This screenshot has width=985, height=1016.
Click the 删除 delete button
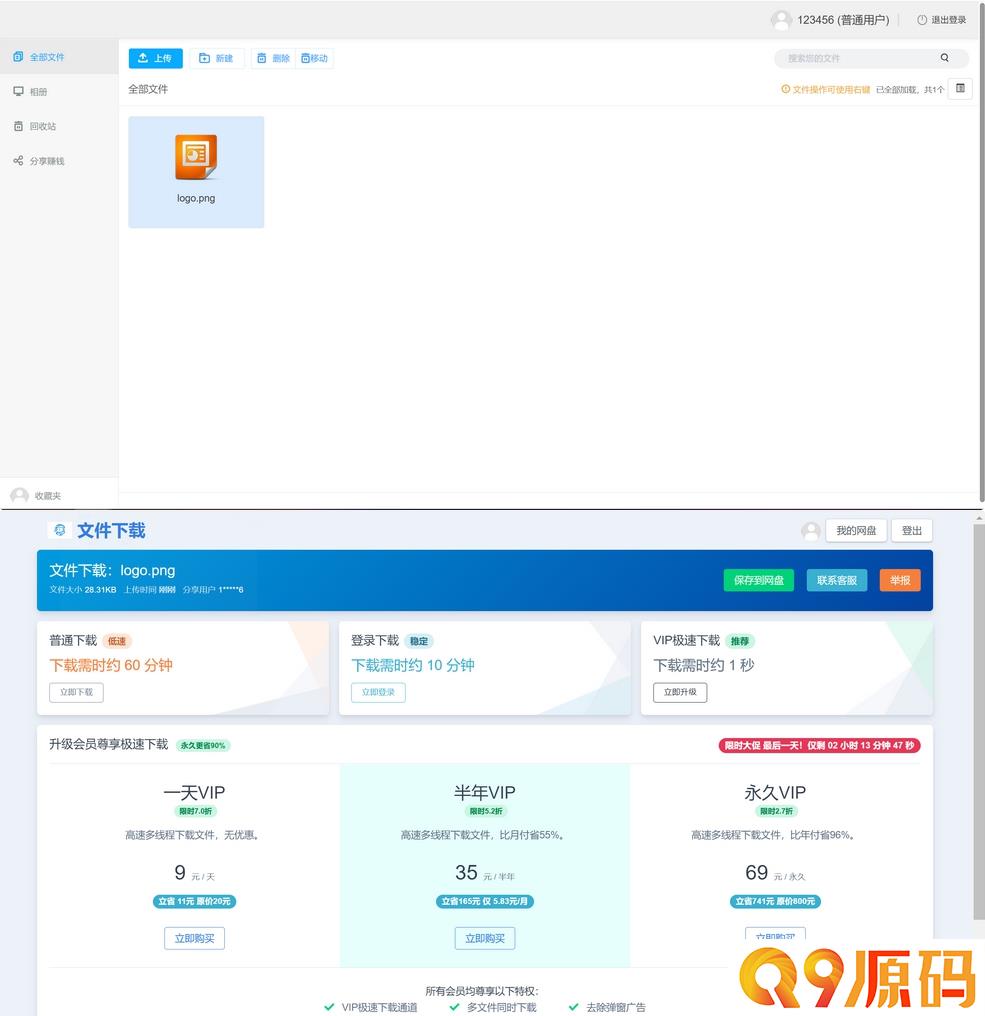pos(273,58)
